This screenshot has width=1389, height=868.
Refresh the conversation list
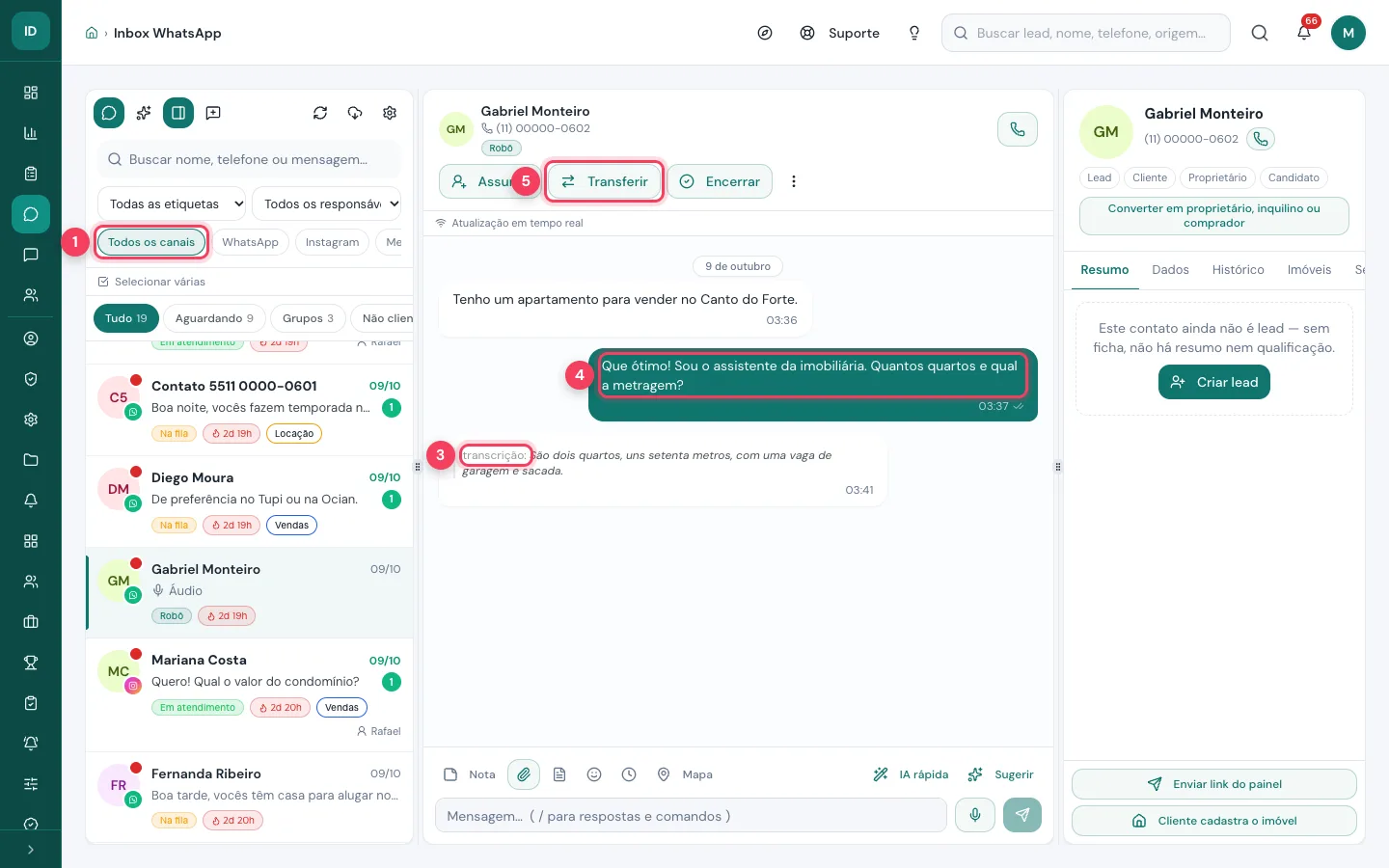click(x=320, y=113)
